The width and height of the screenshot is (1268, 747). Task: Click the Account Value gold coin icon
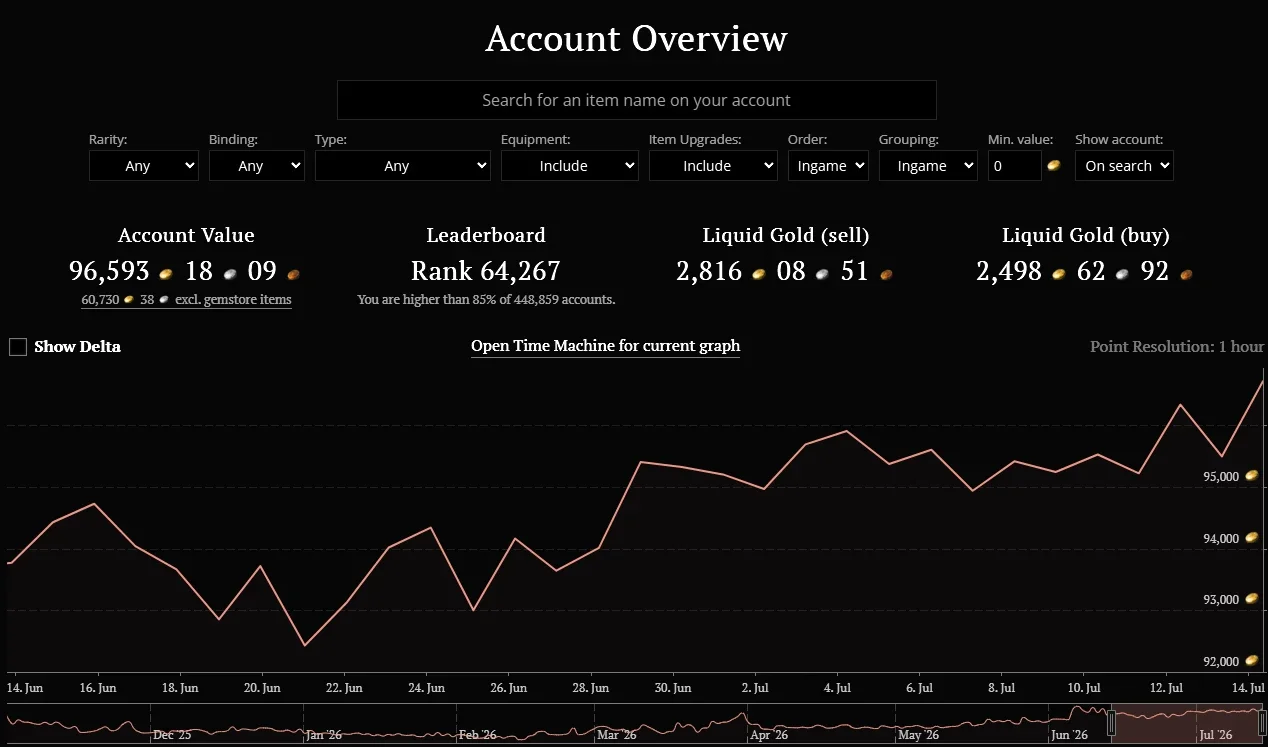166,273
